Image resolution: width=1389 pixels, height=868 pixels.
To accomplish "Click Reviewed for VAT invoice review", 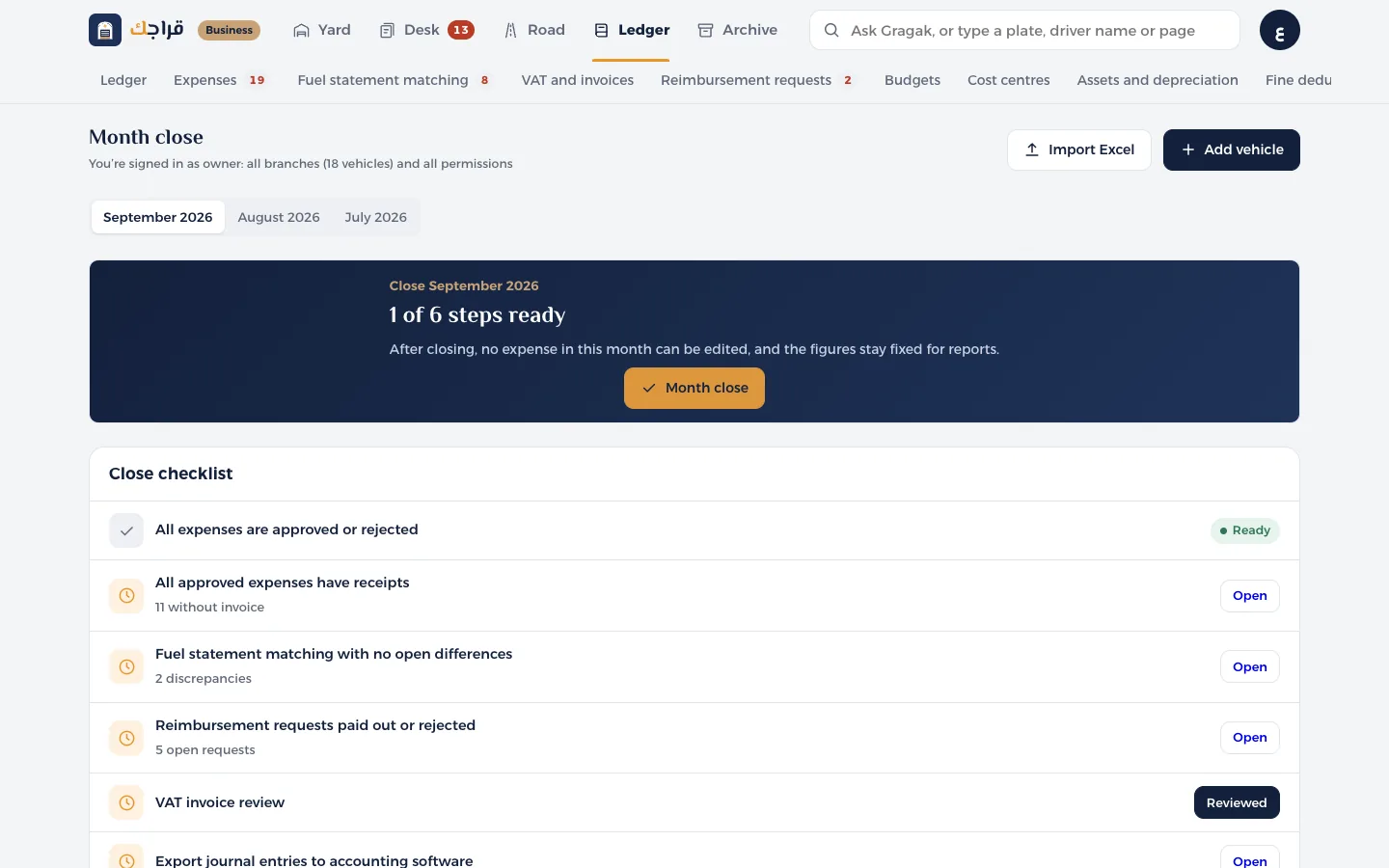I will [x=1237, y=802].
